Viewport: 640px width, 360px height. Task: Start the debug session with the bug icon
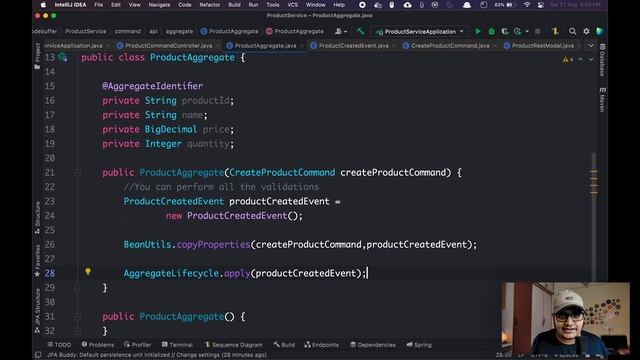(491, 31)
